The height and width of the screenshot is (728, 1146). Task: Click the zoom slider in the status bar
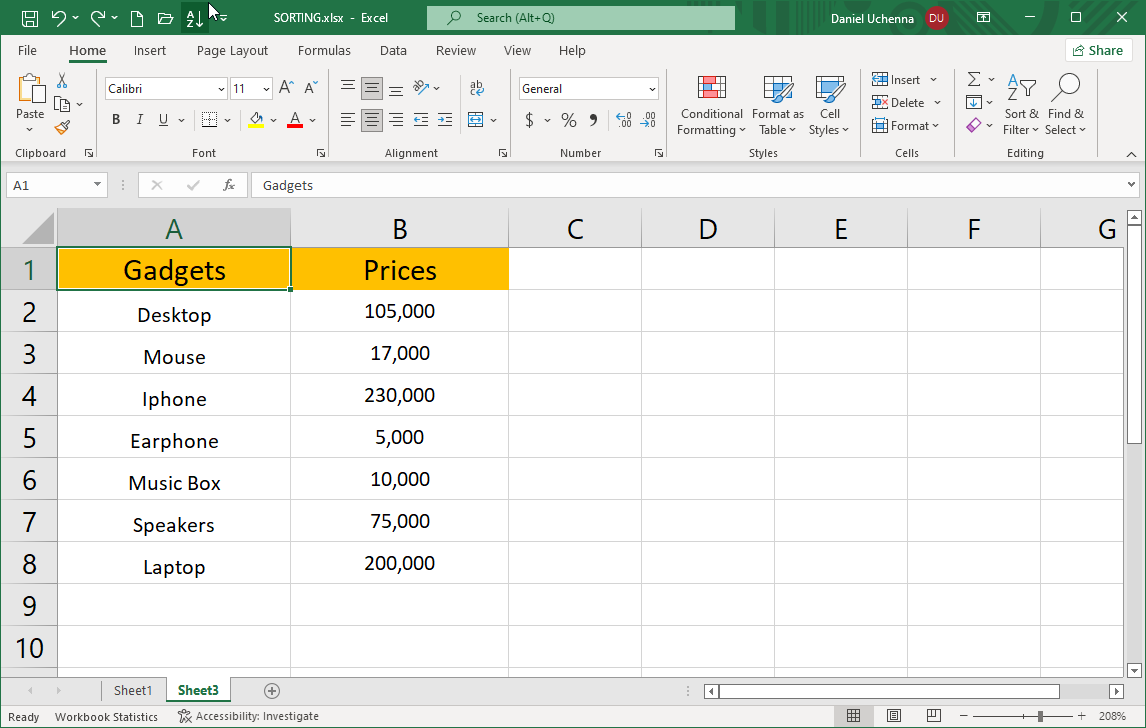[1040, 716]
